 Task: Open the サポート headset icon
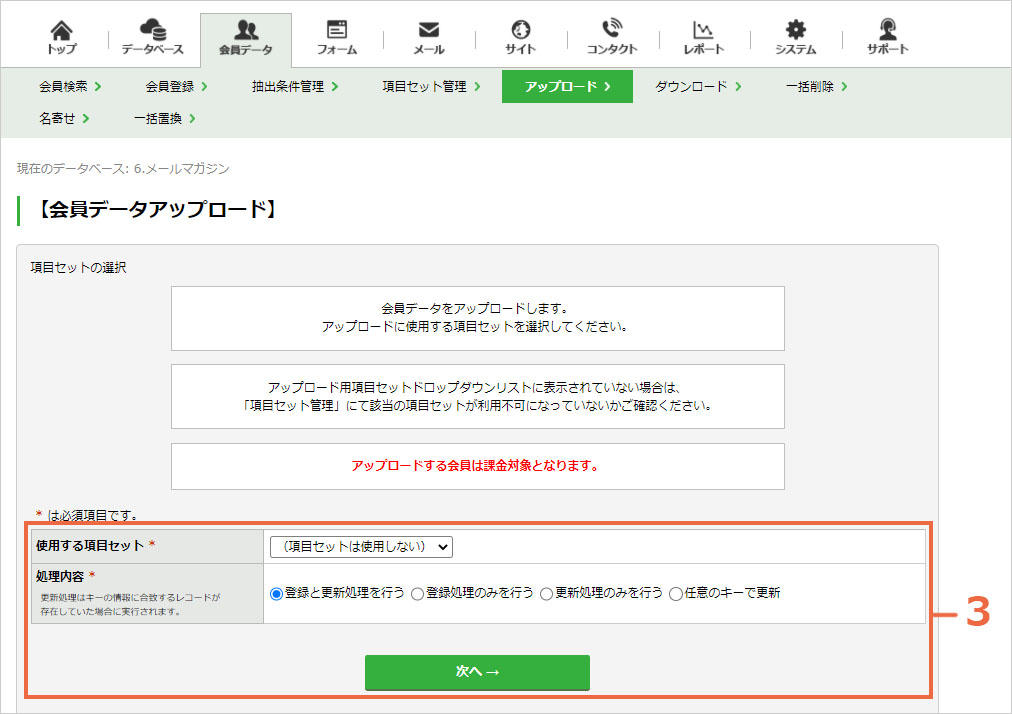(x=887, y=29)
